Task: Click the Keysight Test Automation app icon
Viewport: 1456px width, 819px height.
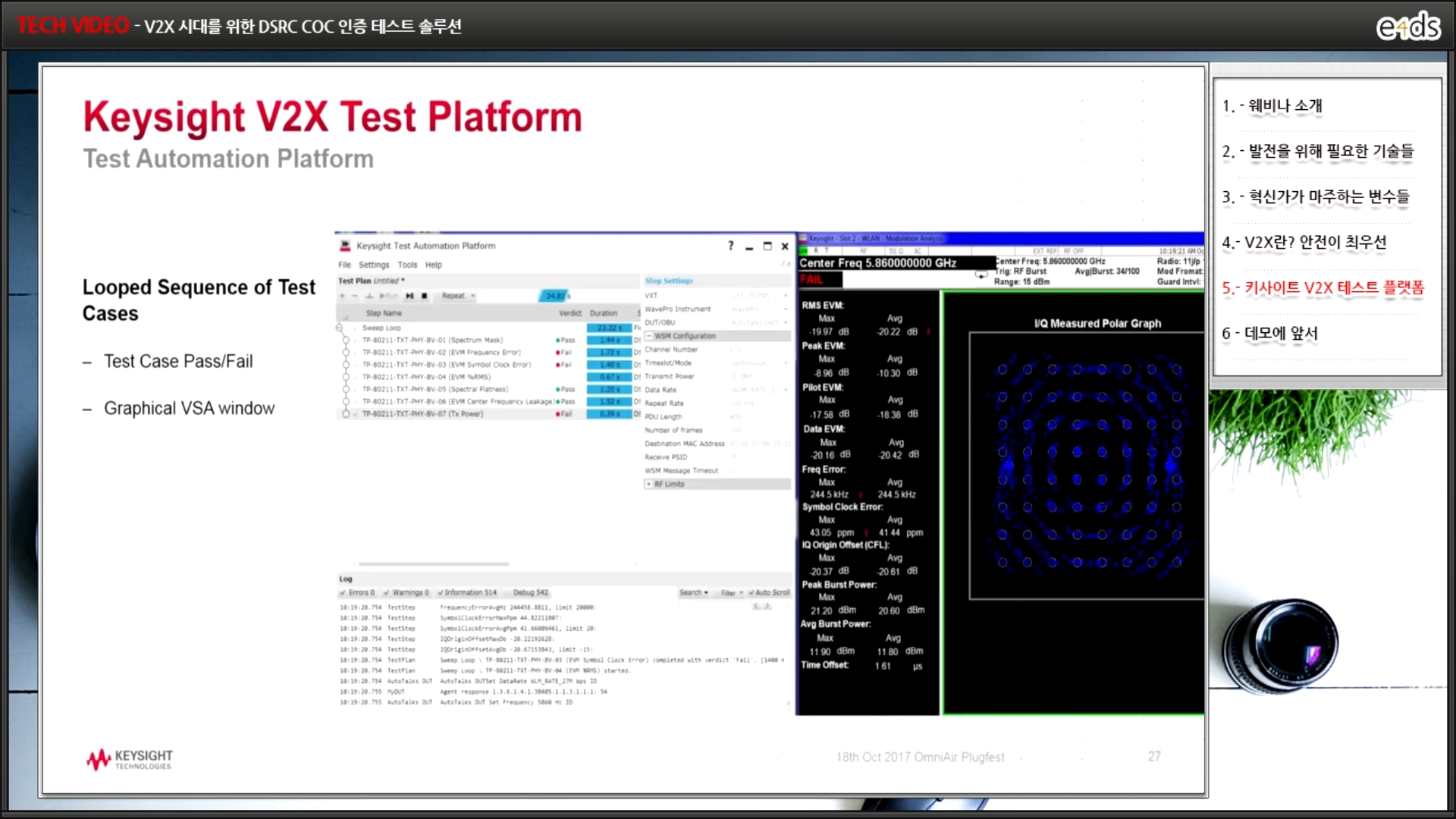Action: point(346,246)
